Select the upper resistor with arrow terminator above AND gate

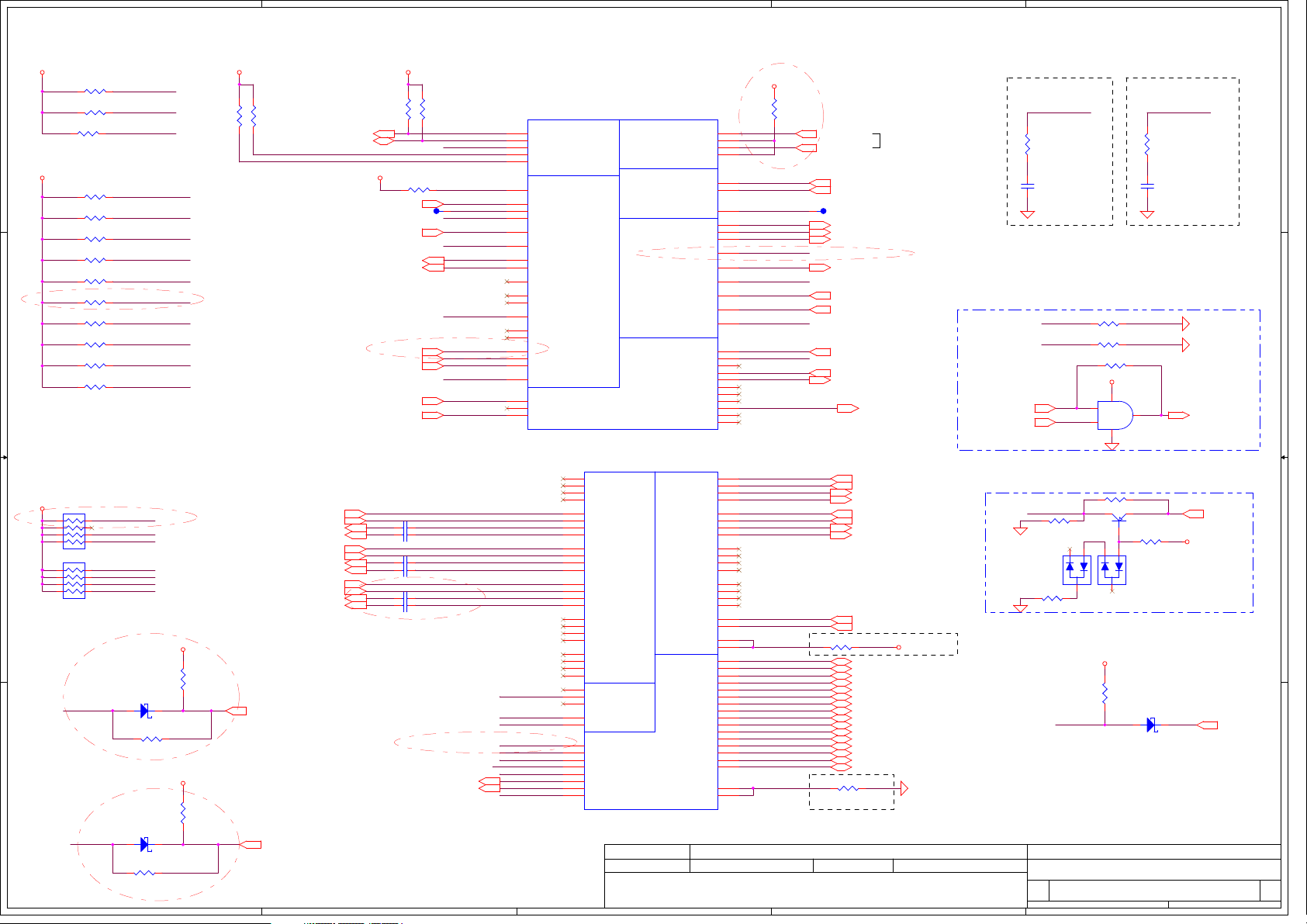click(x=1109, y=324)
